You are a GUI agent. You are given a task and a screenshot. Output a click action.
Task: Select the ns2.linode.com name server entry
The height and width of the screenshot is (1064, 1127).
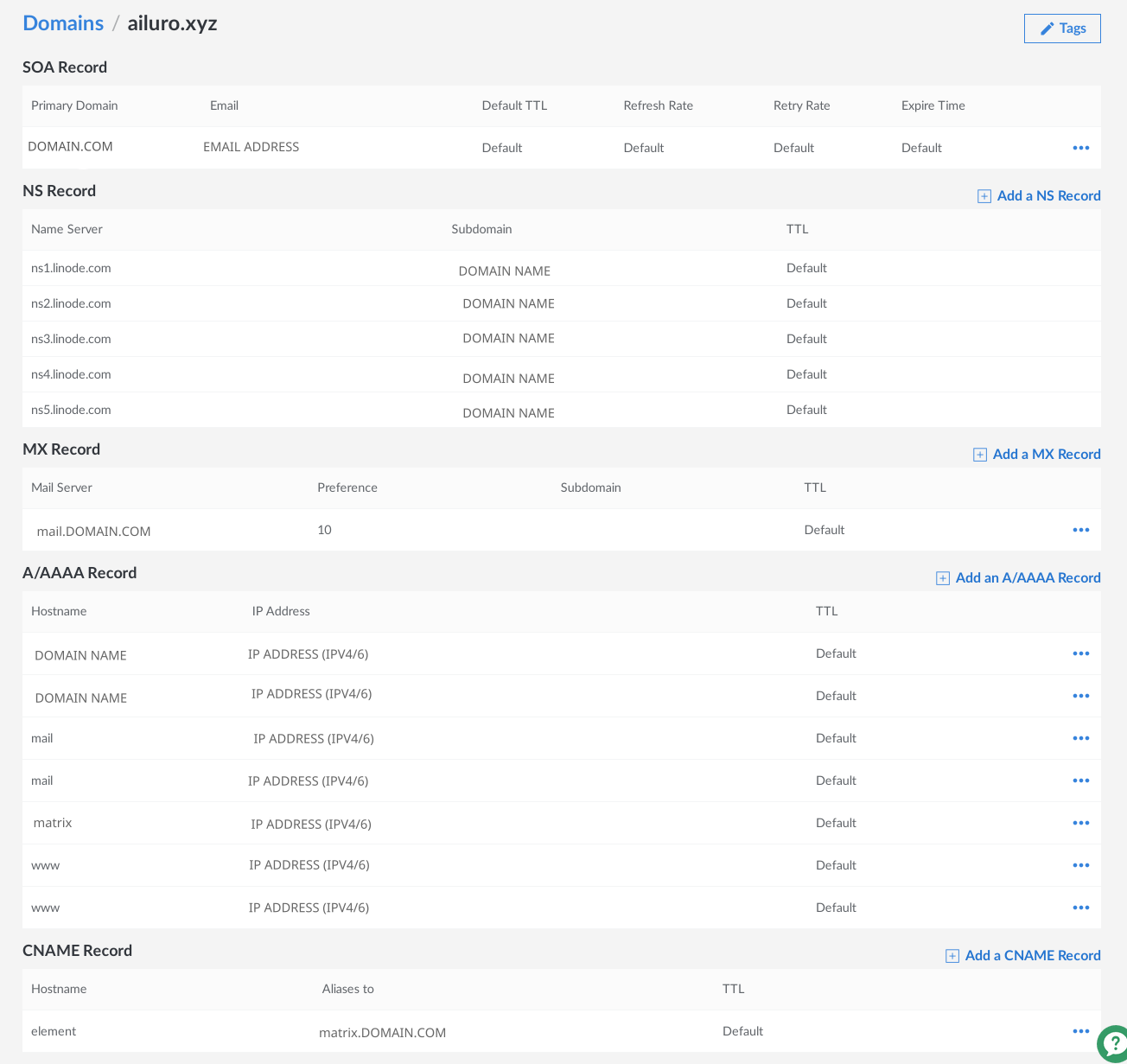pyautogui.click(x=71, y=303)
